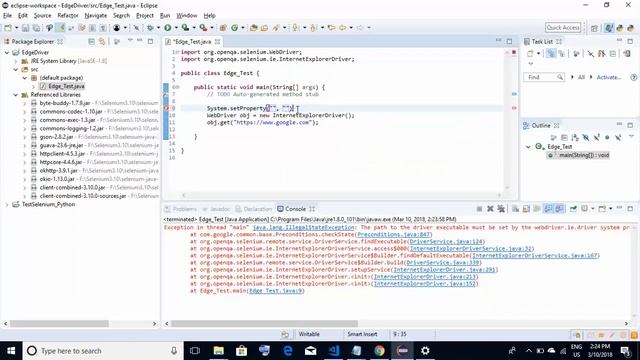Click Remove All Terminated Launches in Console

coord(501,209)
